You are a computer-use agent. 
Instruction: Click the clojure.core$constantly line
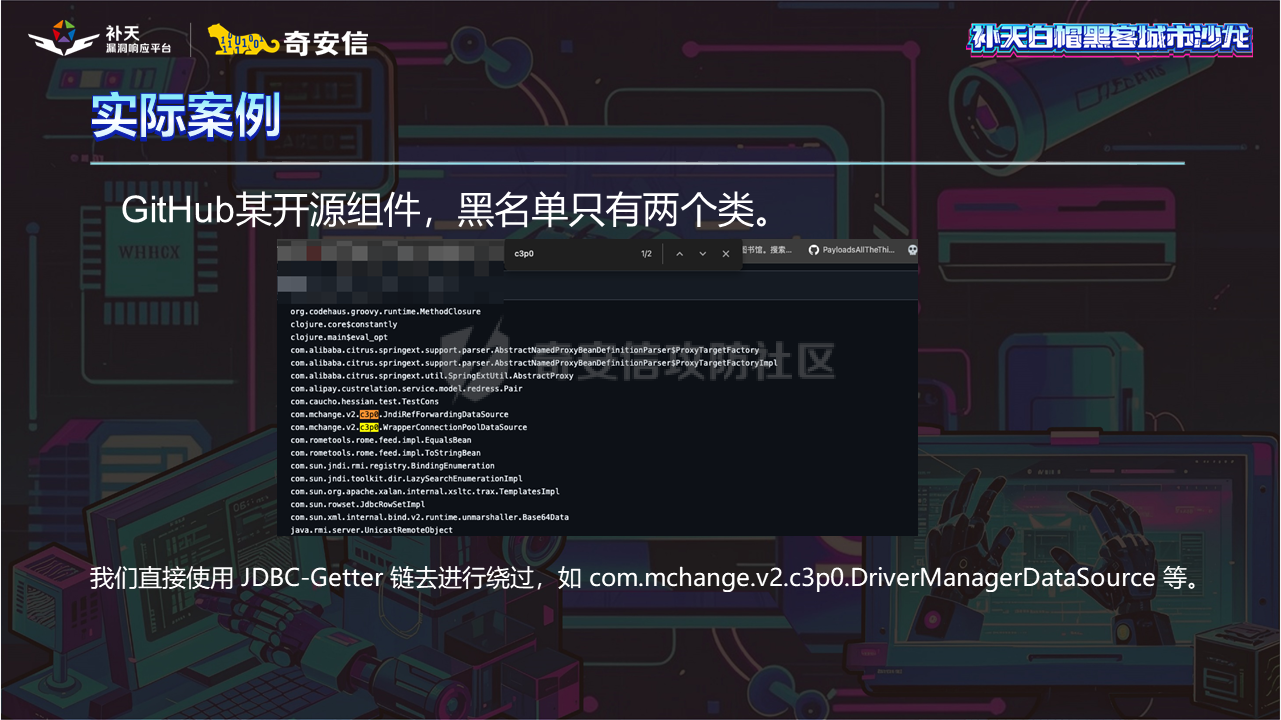click(343, 324)
